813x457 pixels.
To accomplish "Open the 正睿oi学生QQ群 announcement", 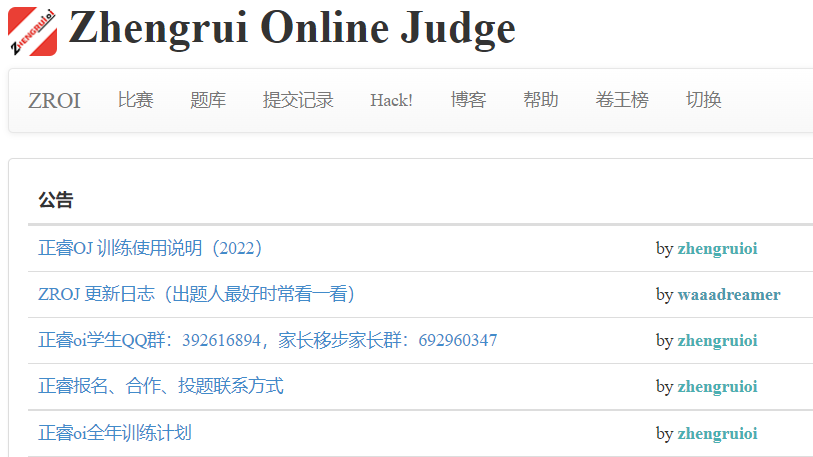I will point(268,340).
